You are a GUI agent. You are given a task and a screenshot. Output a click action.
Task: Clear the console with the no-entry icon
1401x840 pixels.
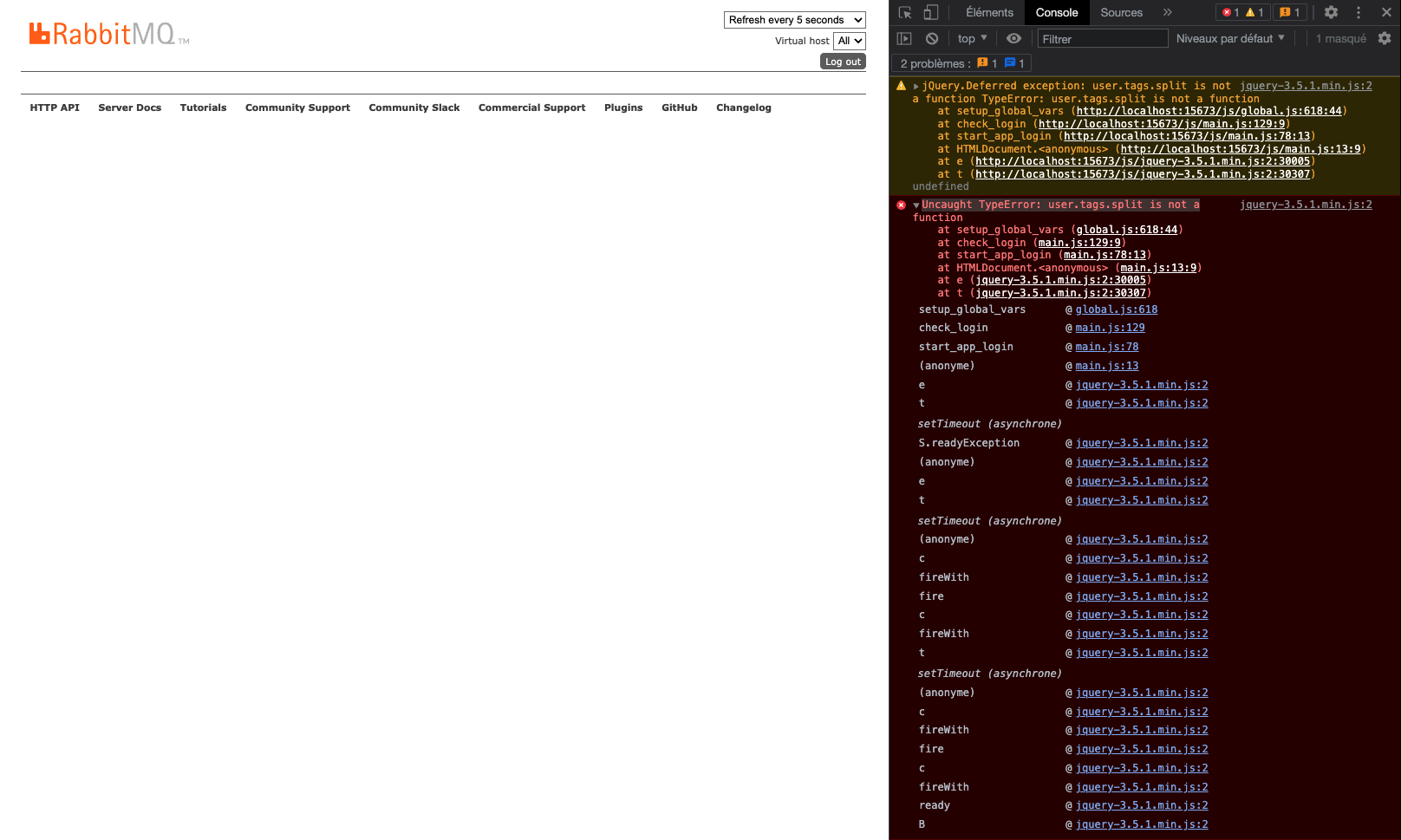tap(931, 38)
